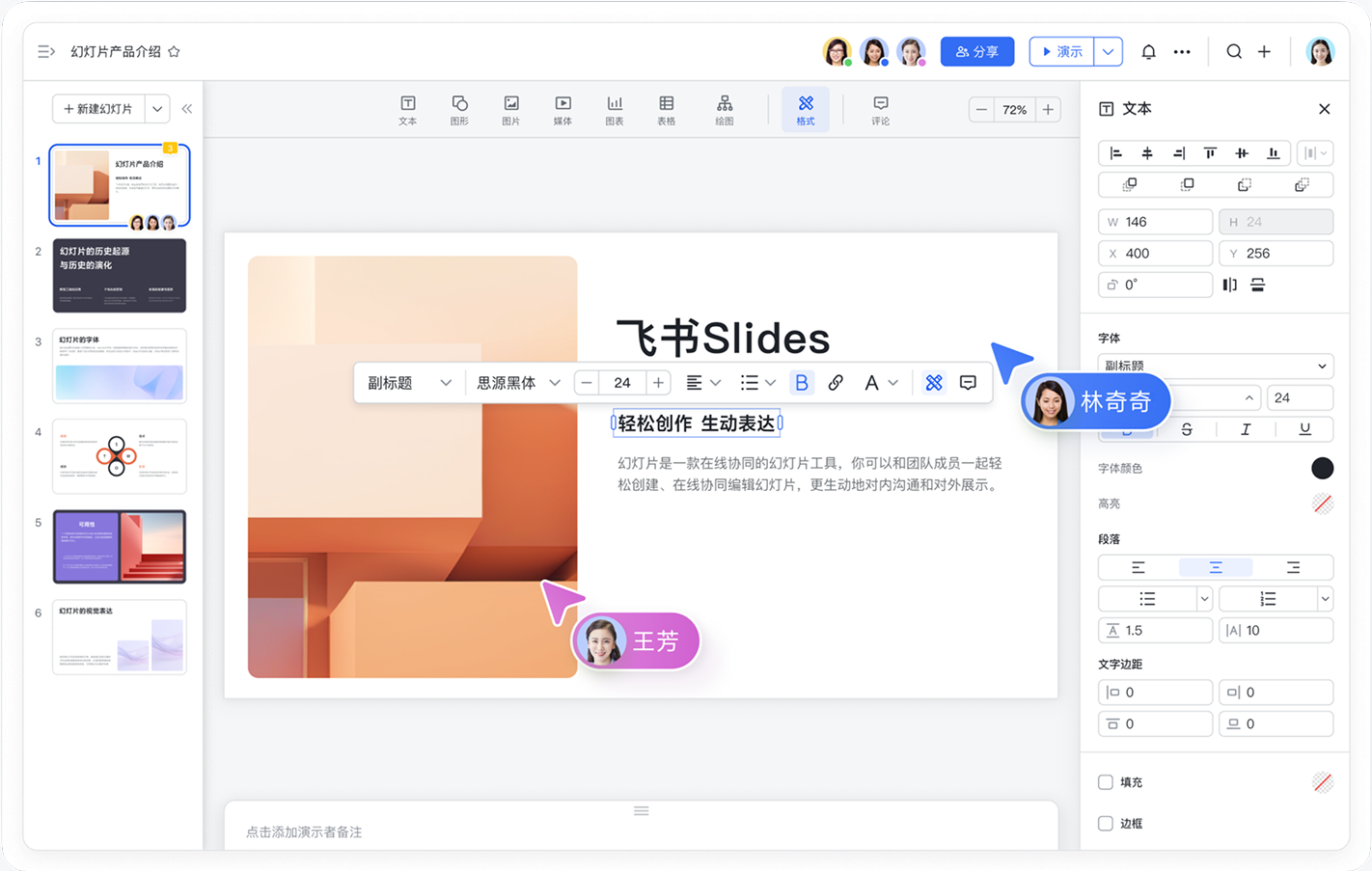Collapse the slide thumbnail sidebar
The width and height of the screenshot is (1372, 871).
(187, 109)
